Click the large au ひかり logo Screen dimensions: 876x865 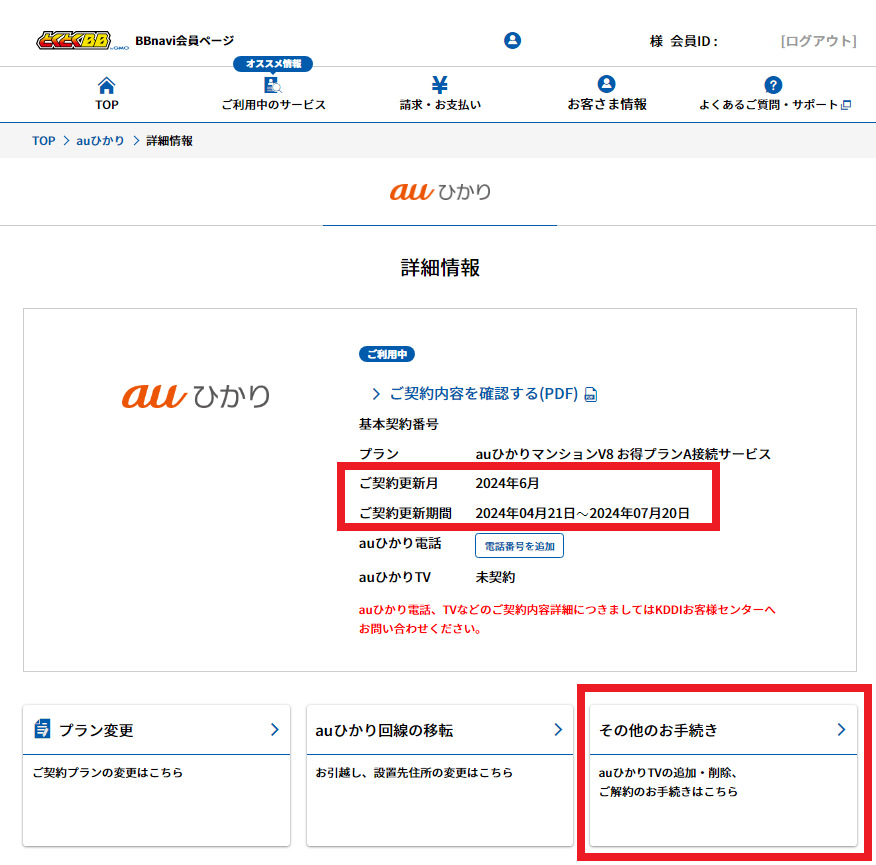(196, 396)
